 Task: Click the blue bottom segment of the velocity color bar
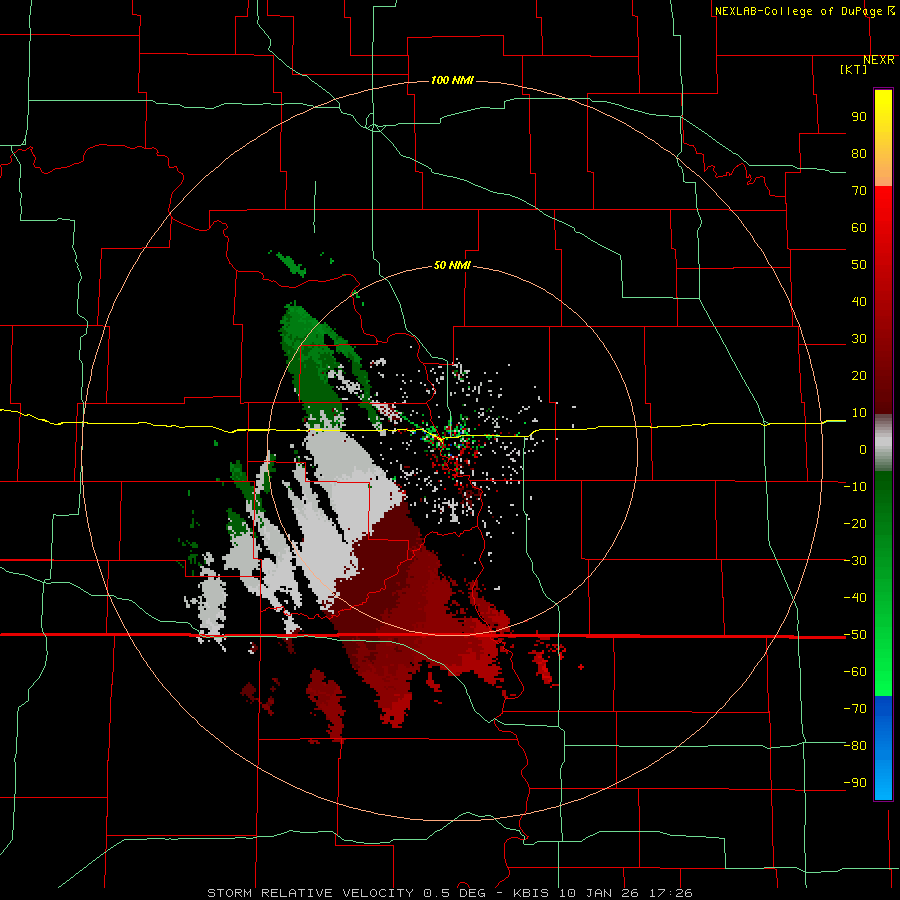click(x=883, y=748)
